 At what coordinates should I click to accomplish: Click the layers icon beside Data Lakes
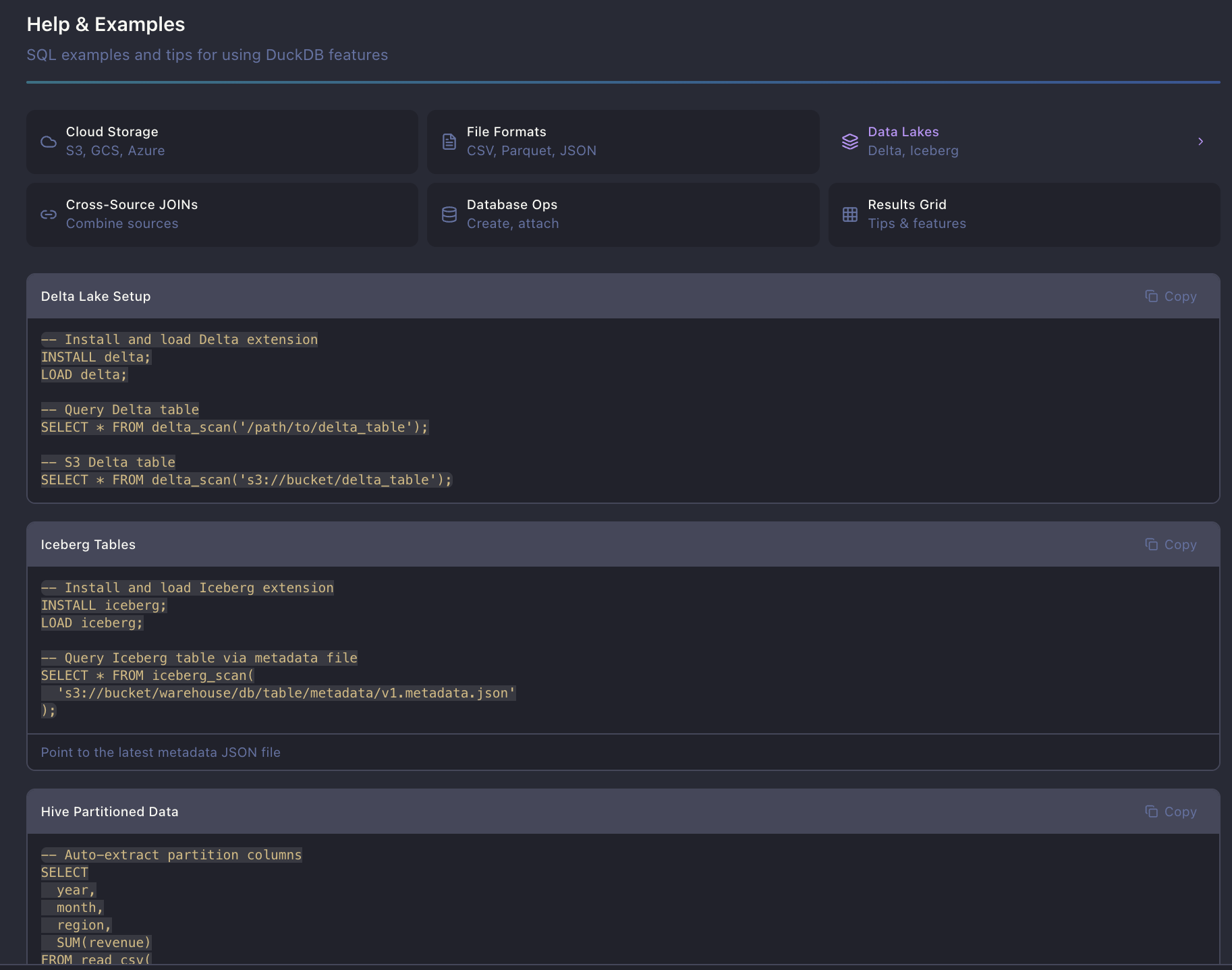pos(850,142)
